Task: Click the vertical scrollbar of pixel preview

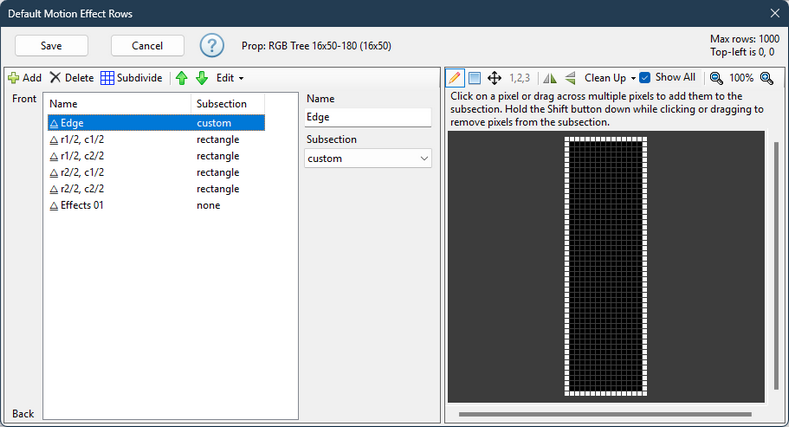Action: [x=776, y=265]
